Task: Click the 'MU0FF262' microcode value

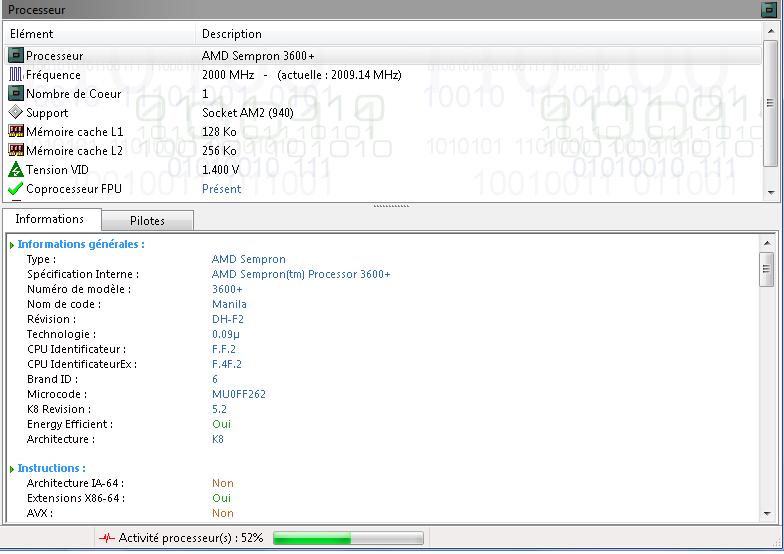Action: click(238, 394)
